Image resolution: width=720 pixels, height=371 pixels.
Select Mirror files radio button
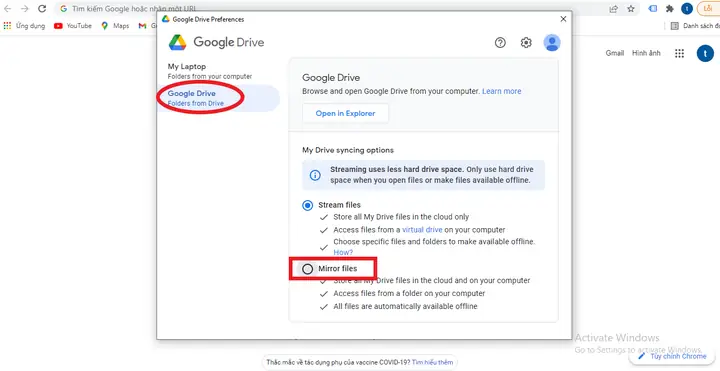pos(307,269)
